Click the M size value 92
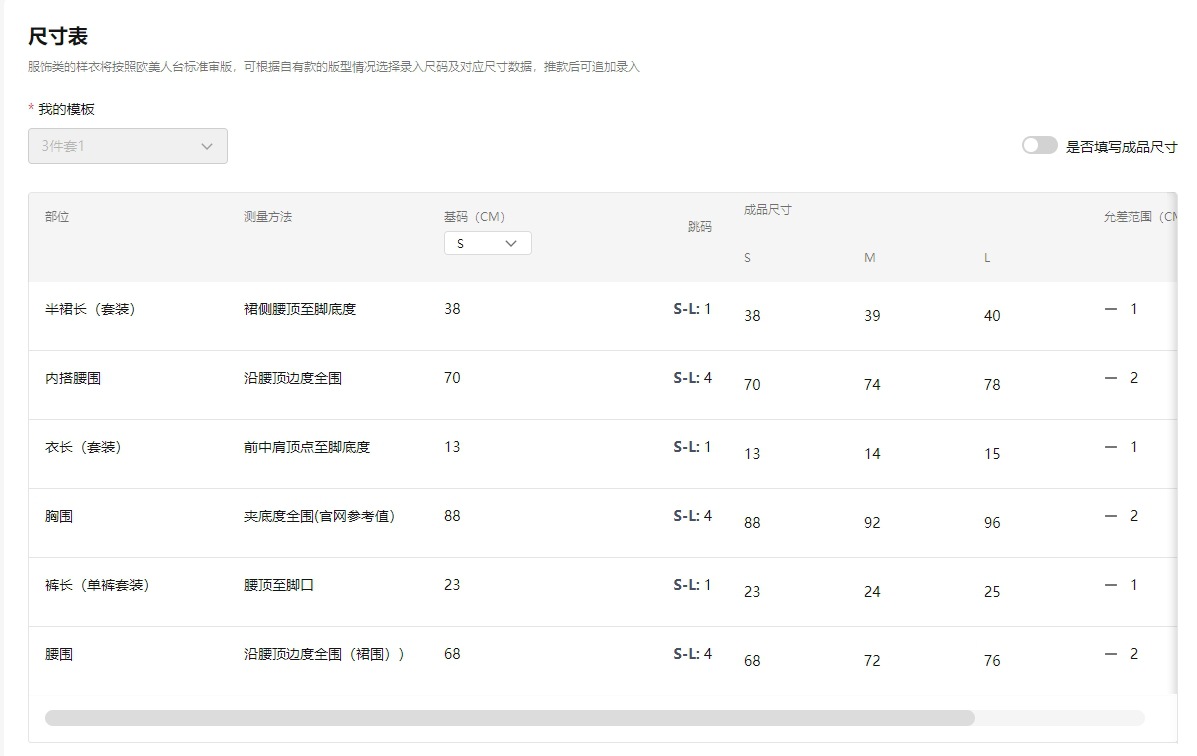This screenshot has height=756, width=1197. click(872, 523)
